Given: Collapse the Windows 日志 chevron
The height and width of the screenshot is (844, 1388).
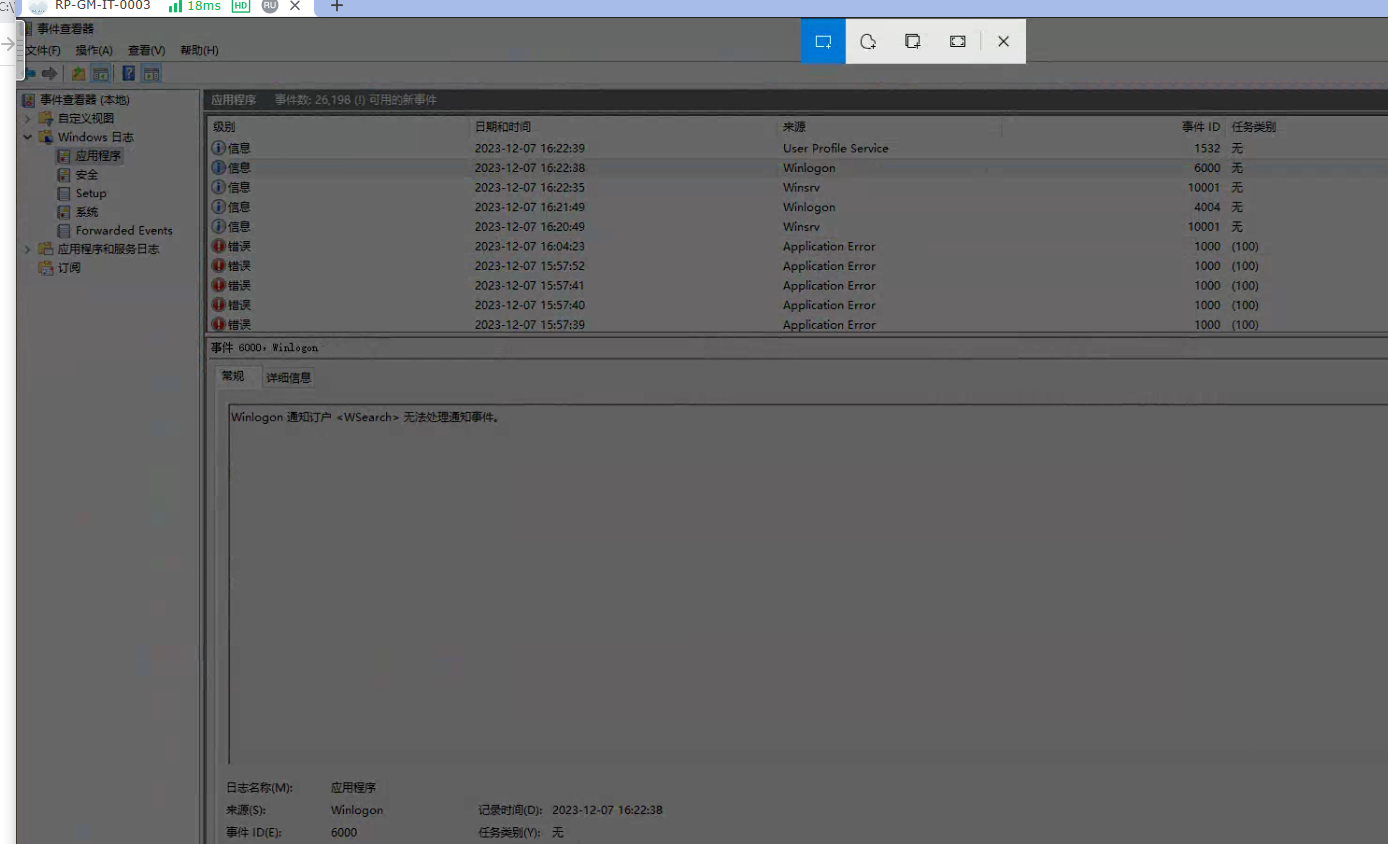Looking at the screenshot, I should [28, 137].
